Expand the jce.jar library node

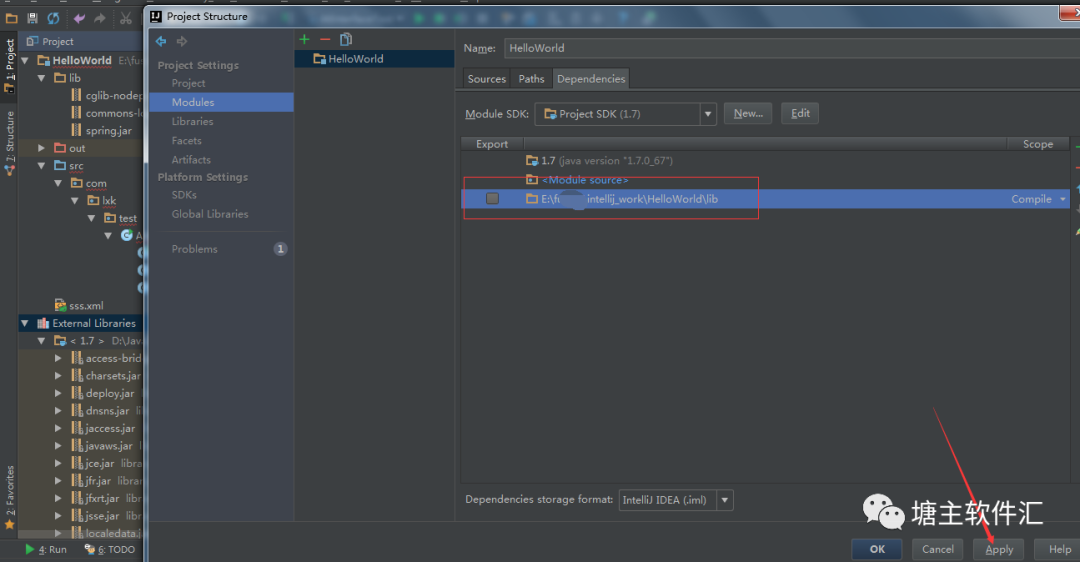point(59,464)
